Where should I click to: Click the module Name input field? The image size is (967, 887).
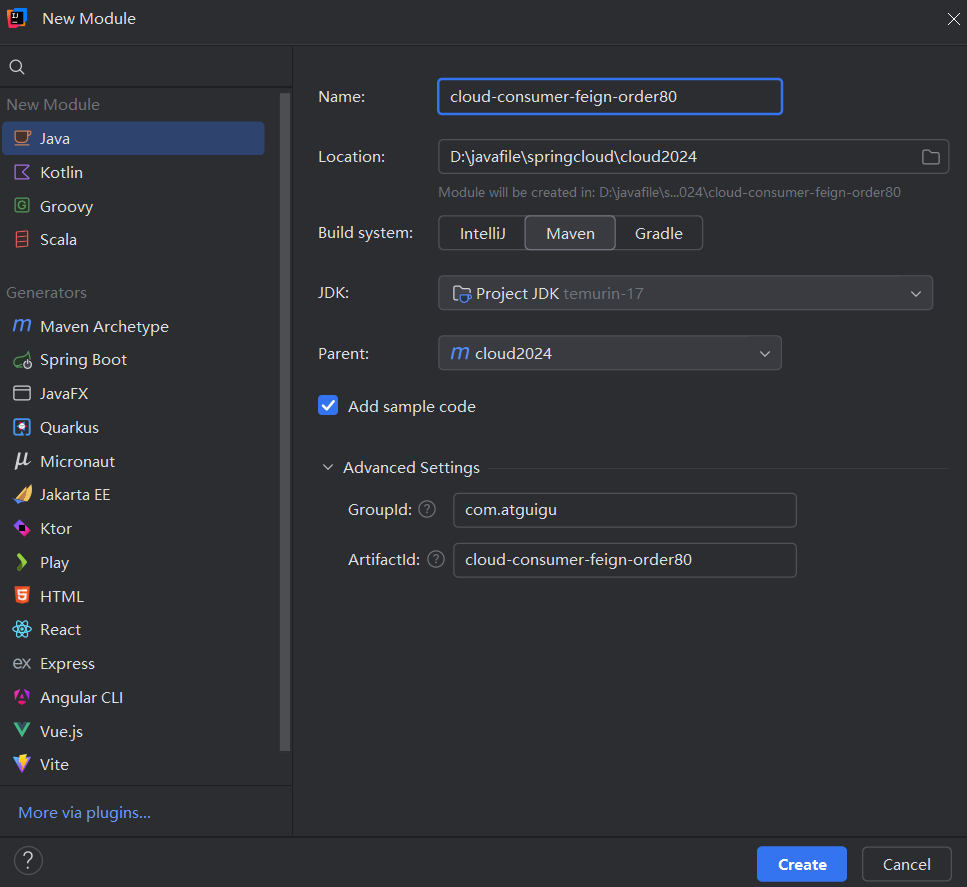[x=610, y=96]
